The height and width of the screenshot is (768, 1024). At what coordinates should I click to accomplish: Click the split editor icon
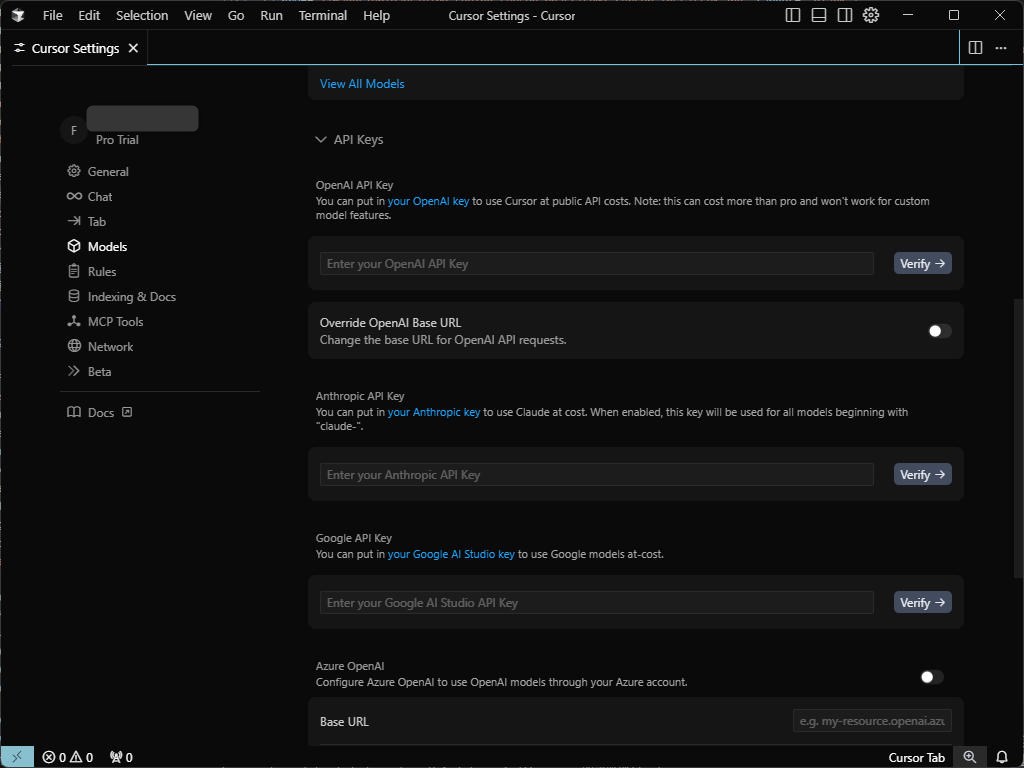(x=975, y=48)
